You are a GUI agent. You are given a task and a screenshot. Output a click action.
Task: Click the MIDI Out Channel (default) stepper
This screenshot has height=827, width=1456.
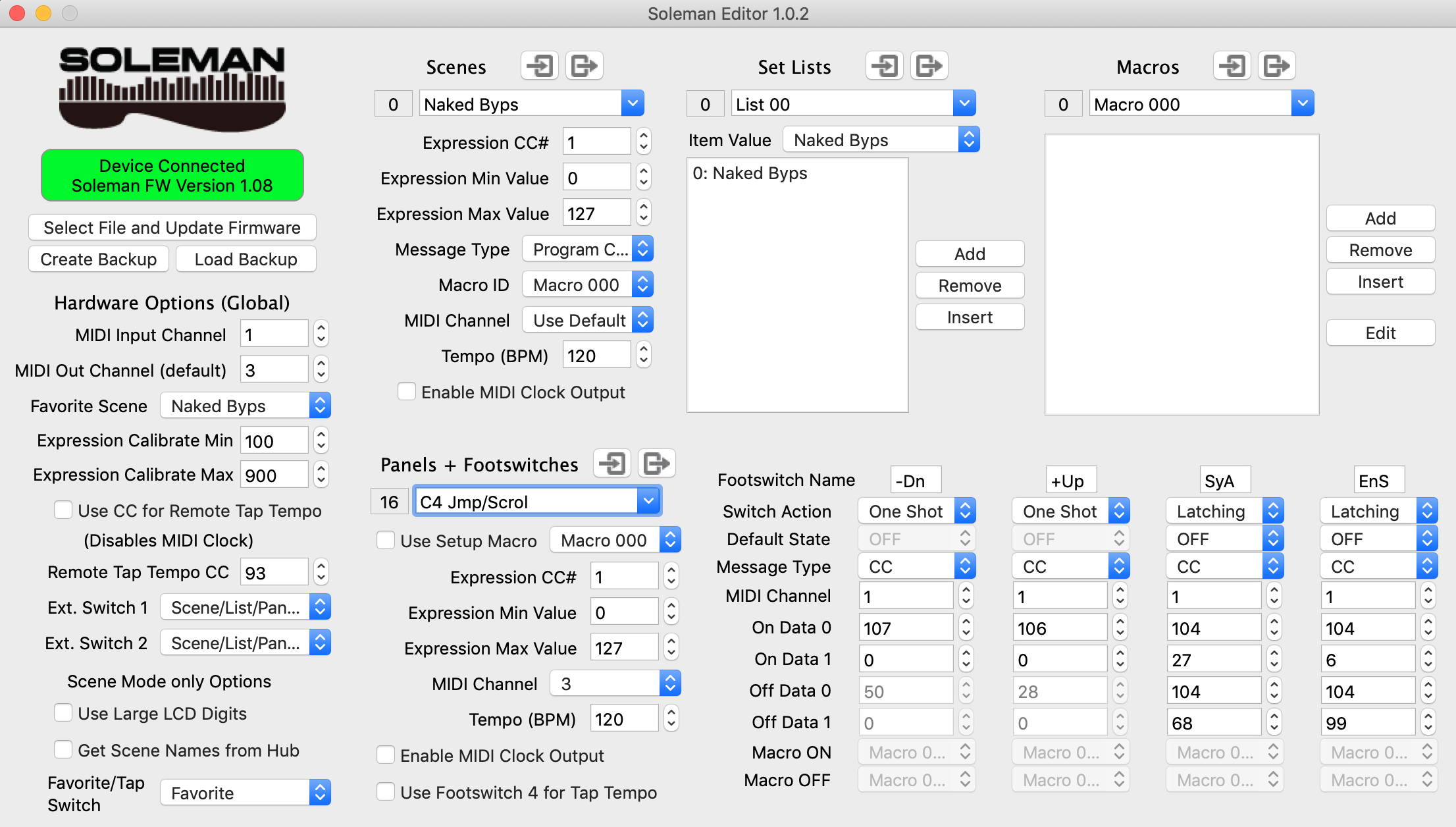[321, 369]
